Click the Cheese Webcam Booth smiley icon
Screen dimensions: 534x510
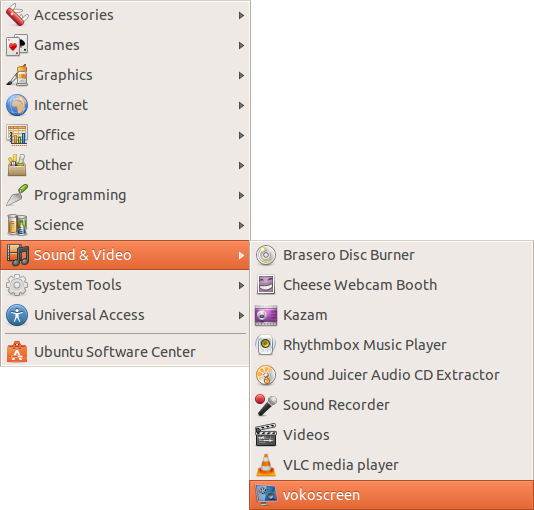[266, 285]
